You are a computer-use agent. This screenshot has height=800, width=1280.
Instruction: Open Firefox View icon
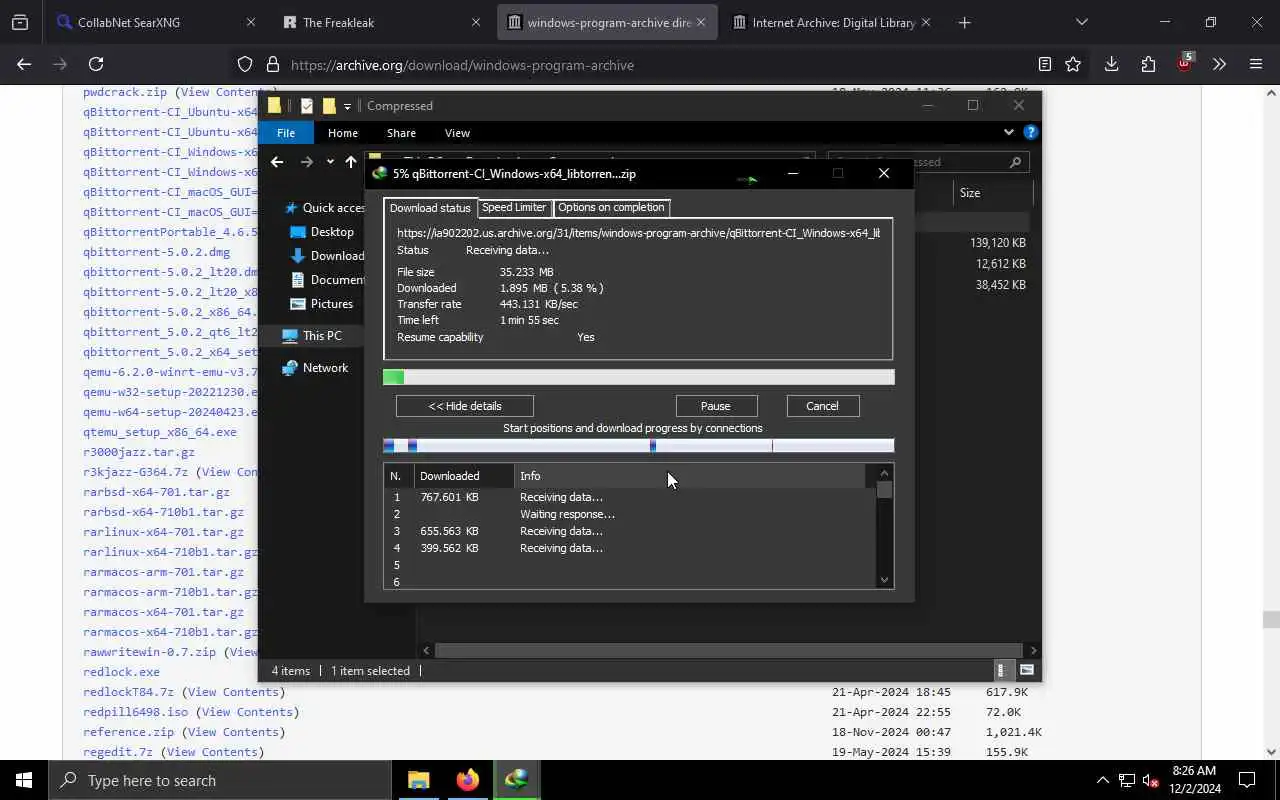(x=20, y=22)
